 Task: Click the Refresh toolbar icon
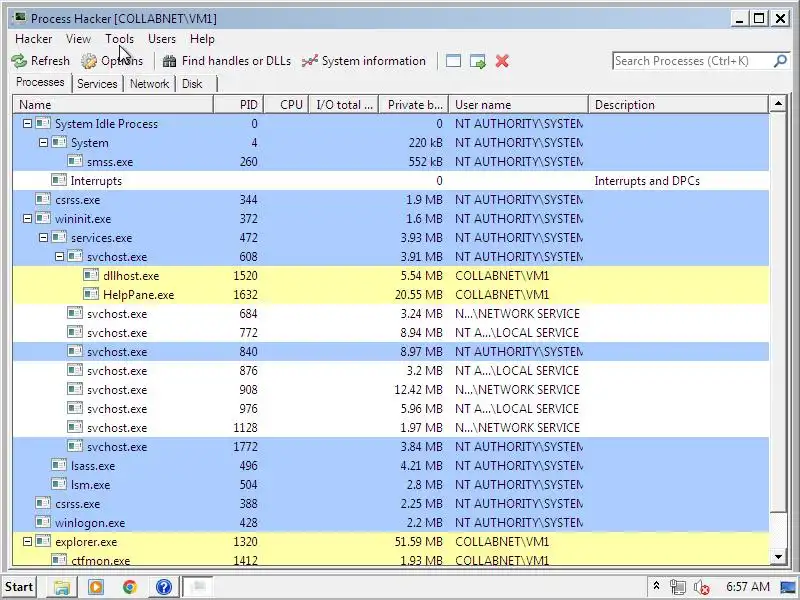tap(19, 61)
